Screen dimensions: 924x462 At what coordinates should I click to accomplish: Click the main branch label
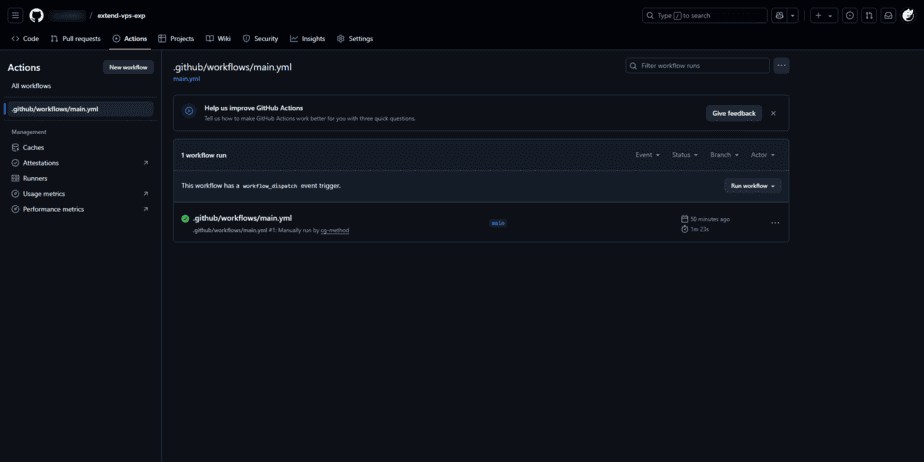click(x=498, y=223)
